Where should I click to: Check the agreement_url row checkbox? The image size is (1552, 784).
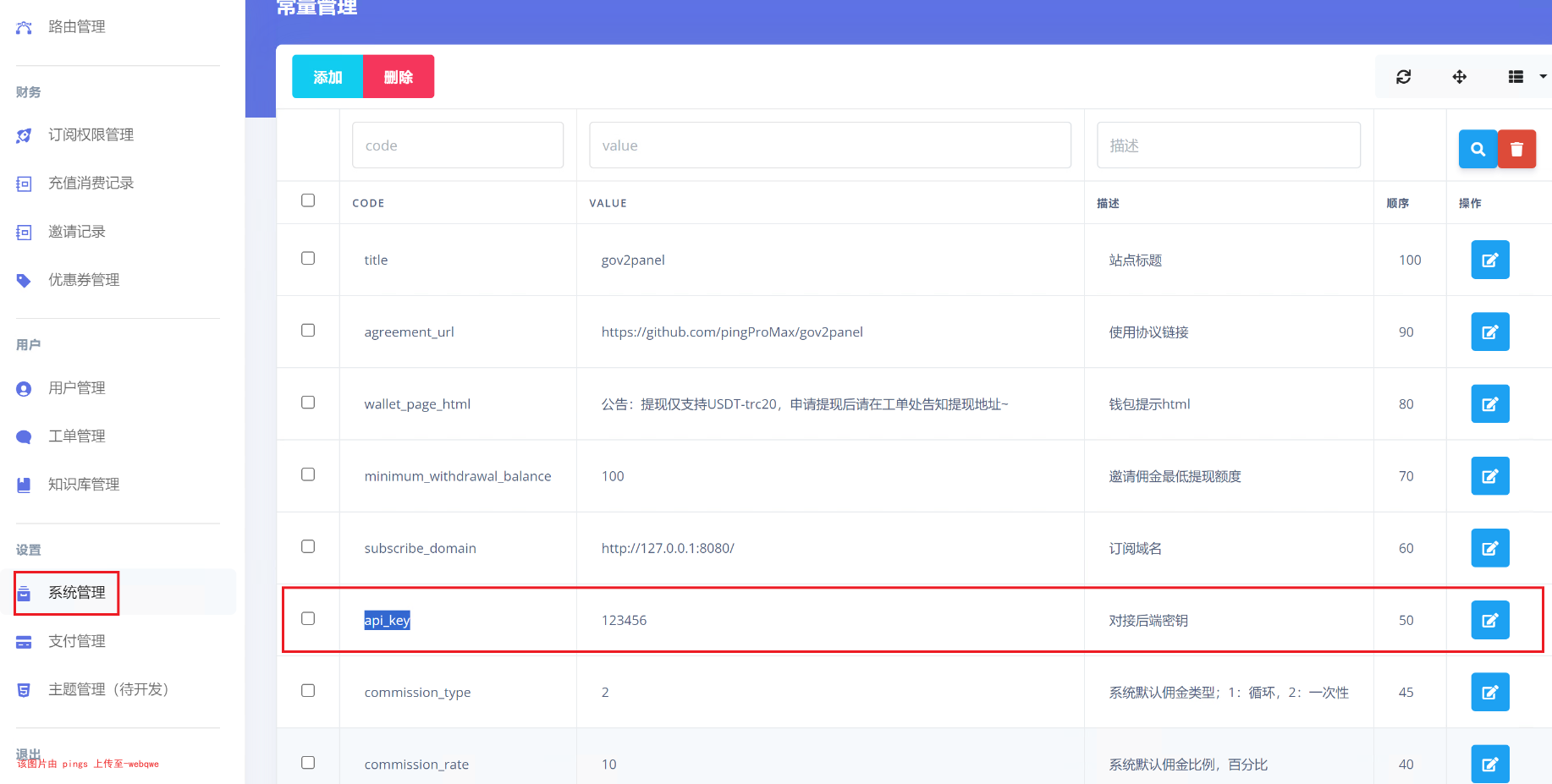click(308, 330)
